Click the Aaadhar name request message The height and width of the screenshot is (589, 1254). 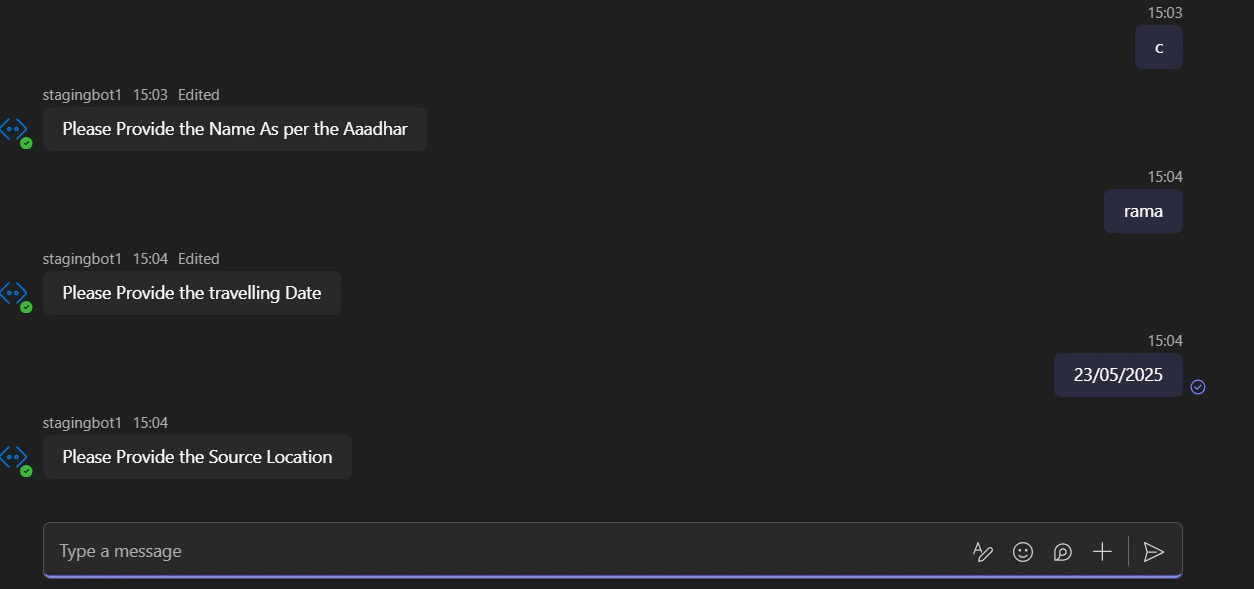235,129
